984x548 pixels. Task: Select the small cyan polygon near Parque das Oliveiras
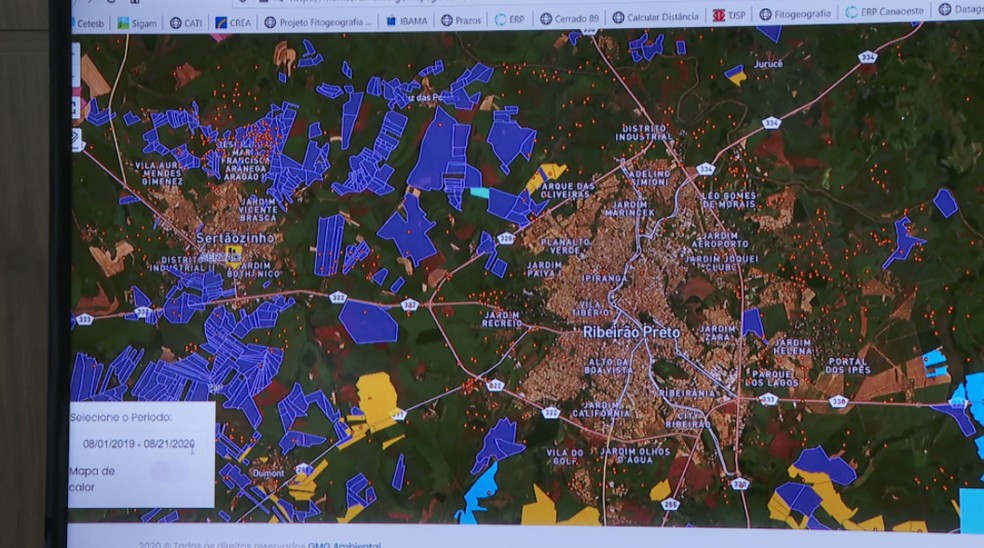pos(479,193)
